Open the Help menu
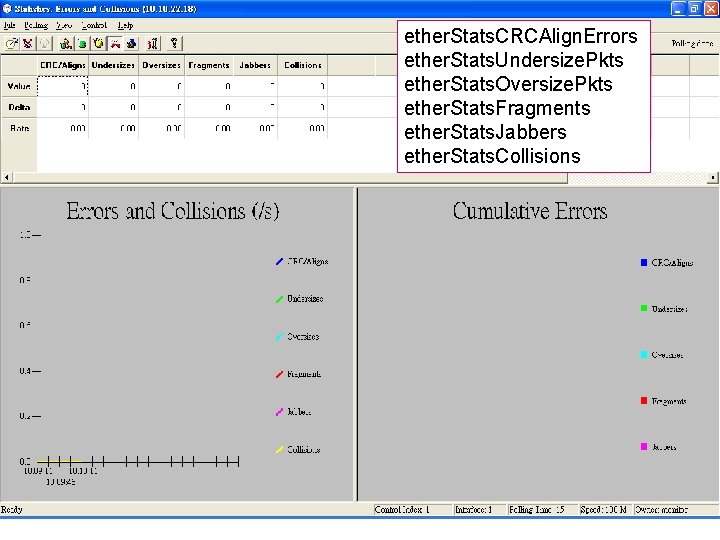 point(125,25)
